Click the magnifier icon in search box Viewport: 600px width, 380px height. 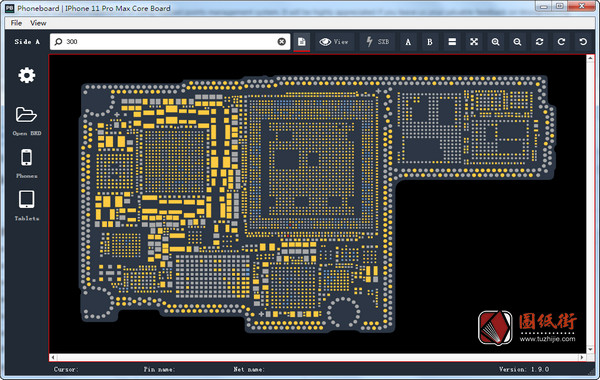(58, 42)
